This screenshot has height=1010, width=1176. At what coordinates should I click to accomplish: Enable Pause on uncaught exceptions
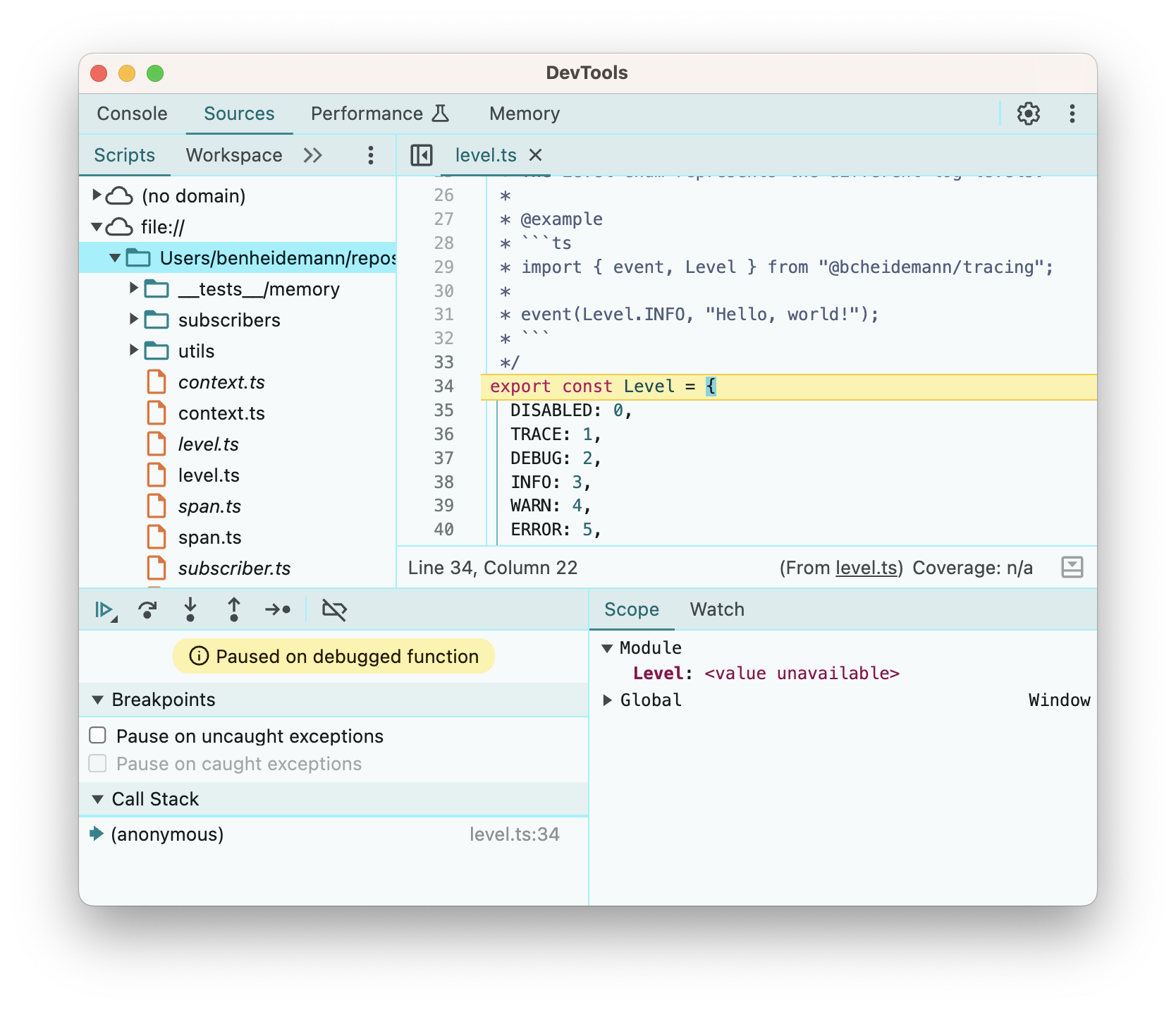point(98,736)
